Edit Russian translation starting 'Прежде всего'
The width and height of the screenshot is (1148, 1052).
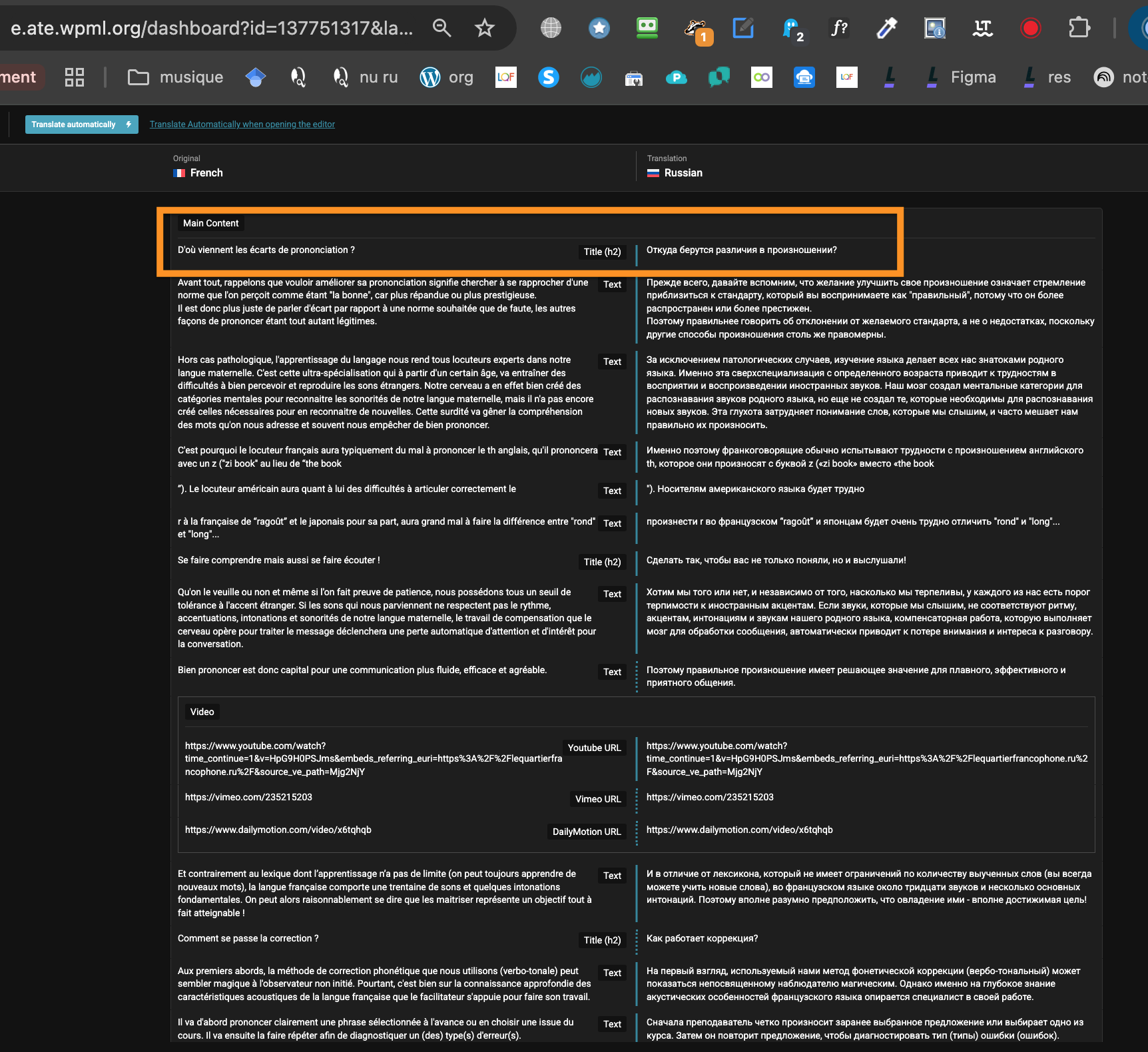point(869,308)
